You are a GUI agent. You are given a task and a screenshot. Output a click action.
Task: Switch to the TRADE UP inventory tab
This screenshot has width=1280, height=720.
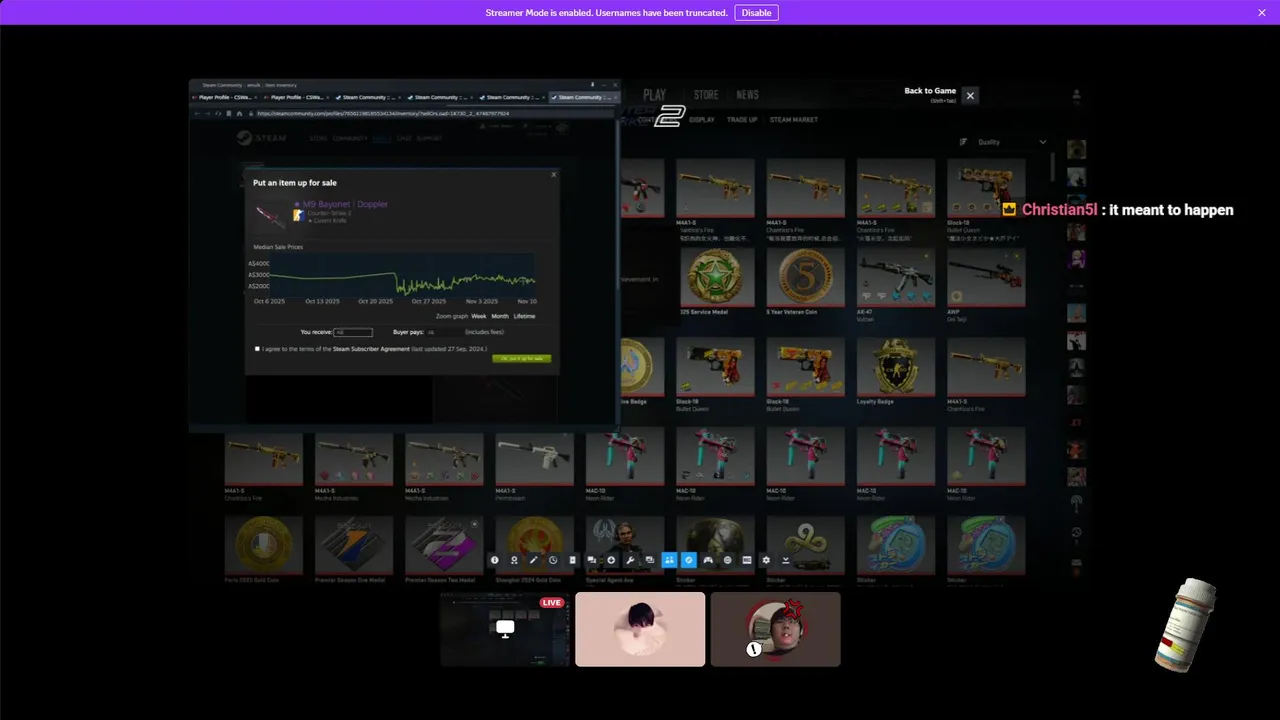[x=742, y=120]
